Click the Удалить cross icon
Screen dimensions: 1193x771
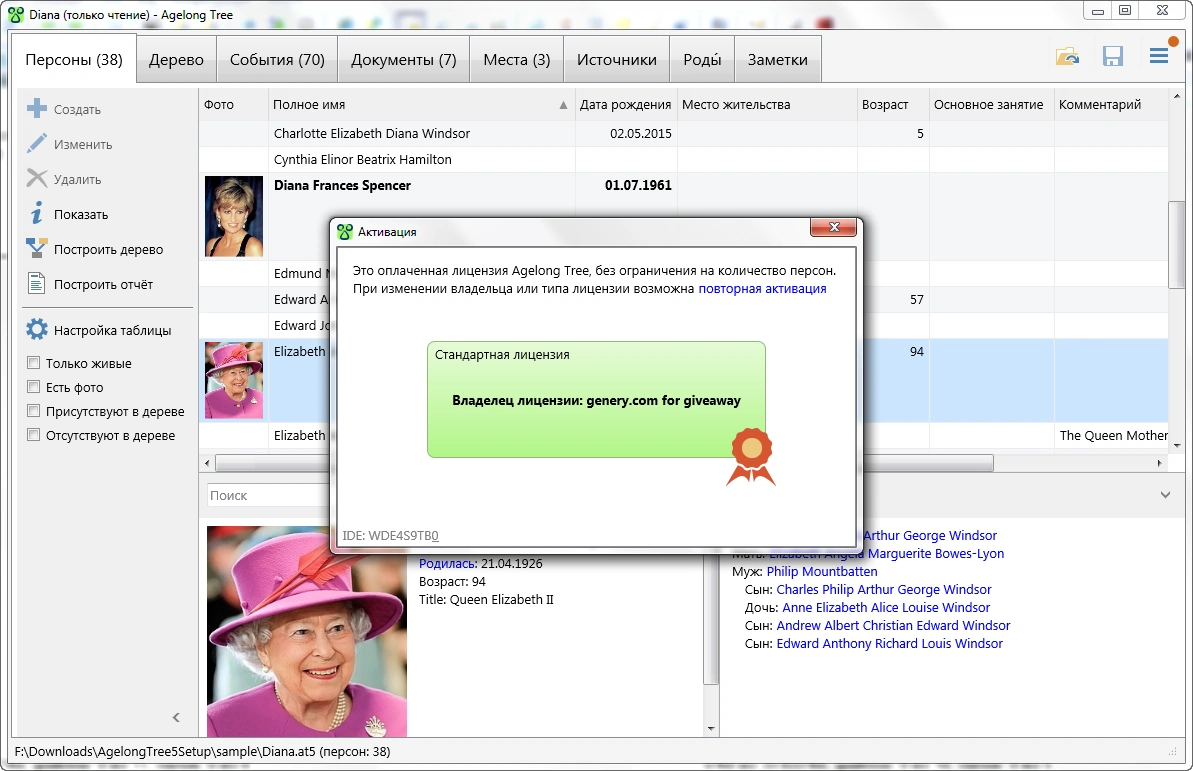(37, 179)
